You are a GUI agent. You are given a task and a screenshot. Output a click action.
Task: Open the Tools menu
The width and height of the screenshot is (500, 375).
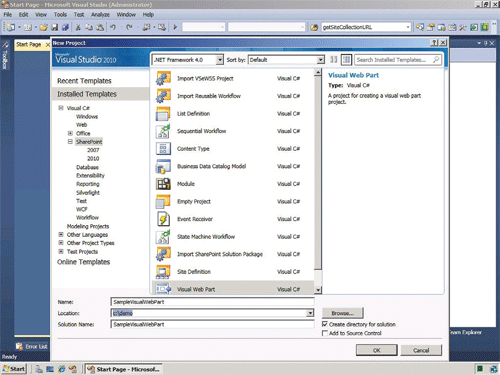click(60, 15)
